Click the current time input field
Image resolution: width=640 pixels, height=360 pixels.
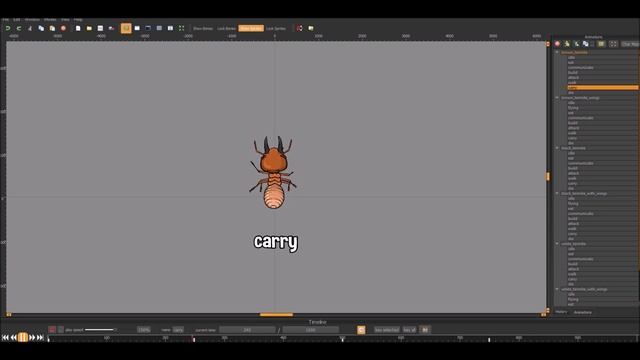pos(247,330)
